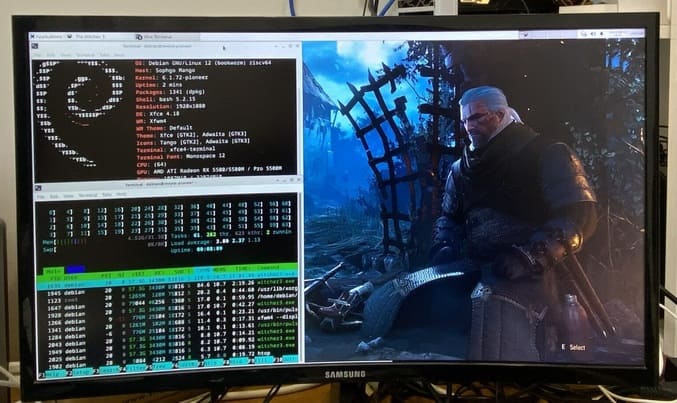The height and width of the screenshot is (403, 677).
Task: Click the Load average text in htop
Action: 217,241
